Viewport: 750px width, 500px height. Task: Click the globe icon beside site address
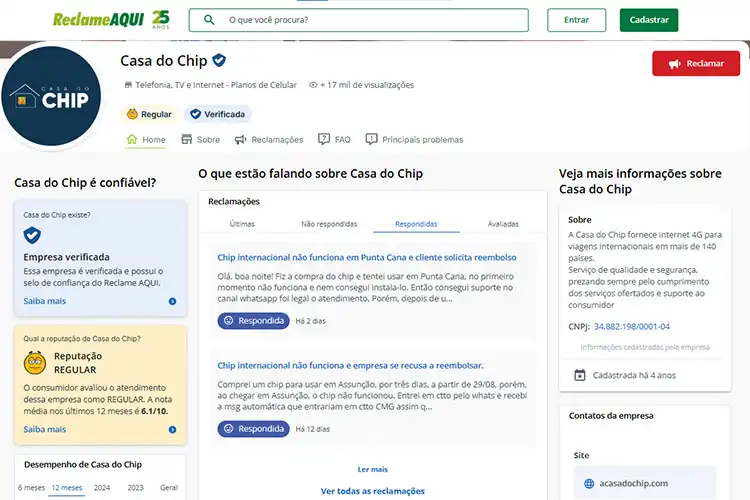pyautogui.click(x=589, y=484)
